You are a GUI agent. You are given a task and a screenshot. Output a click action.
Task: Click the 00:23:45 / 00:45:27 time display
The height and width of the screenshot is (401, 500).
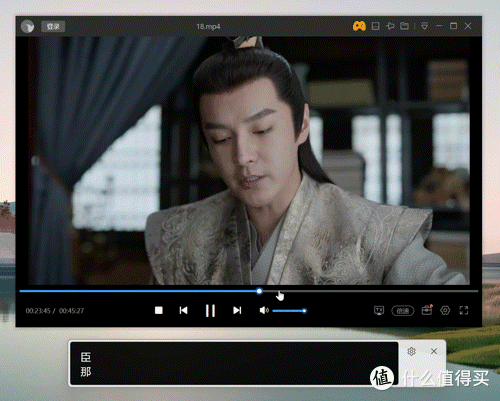[55, 311]
